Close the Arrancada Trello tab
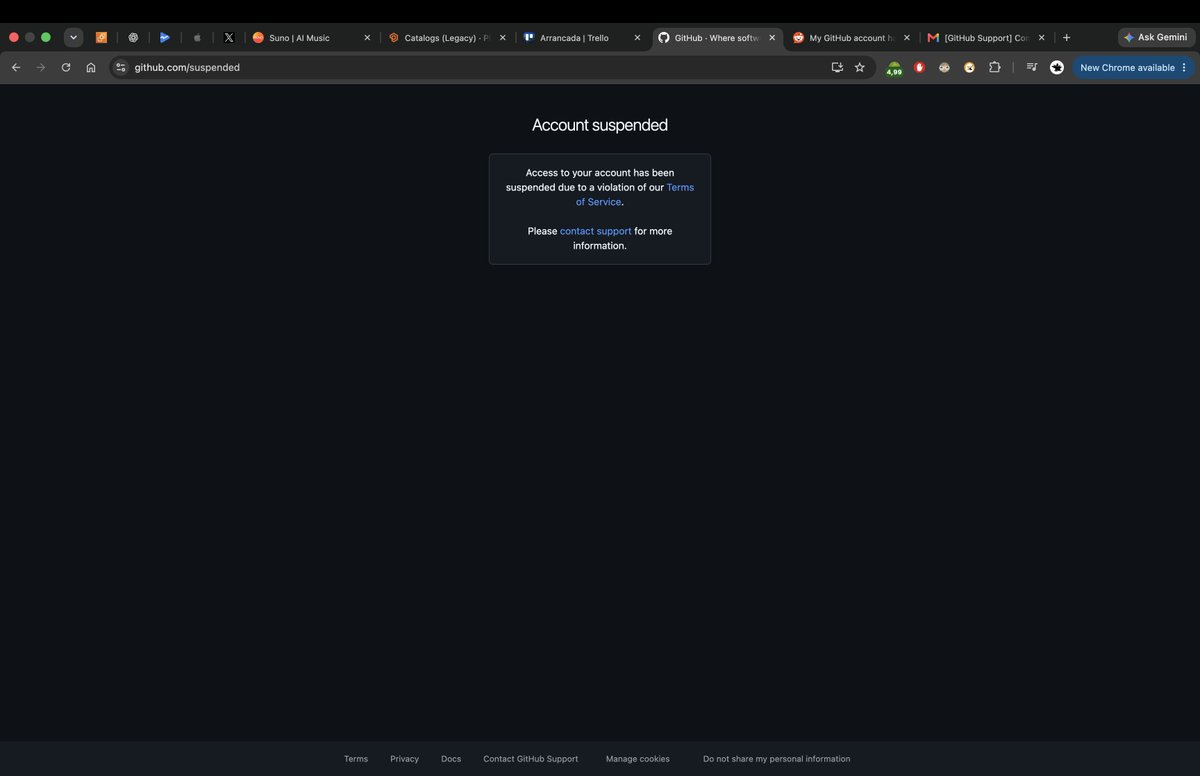This screenshot has height=776, width=1200. tap(637, 38)
